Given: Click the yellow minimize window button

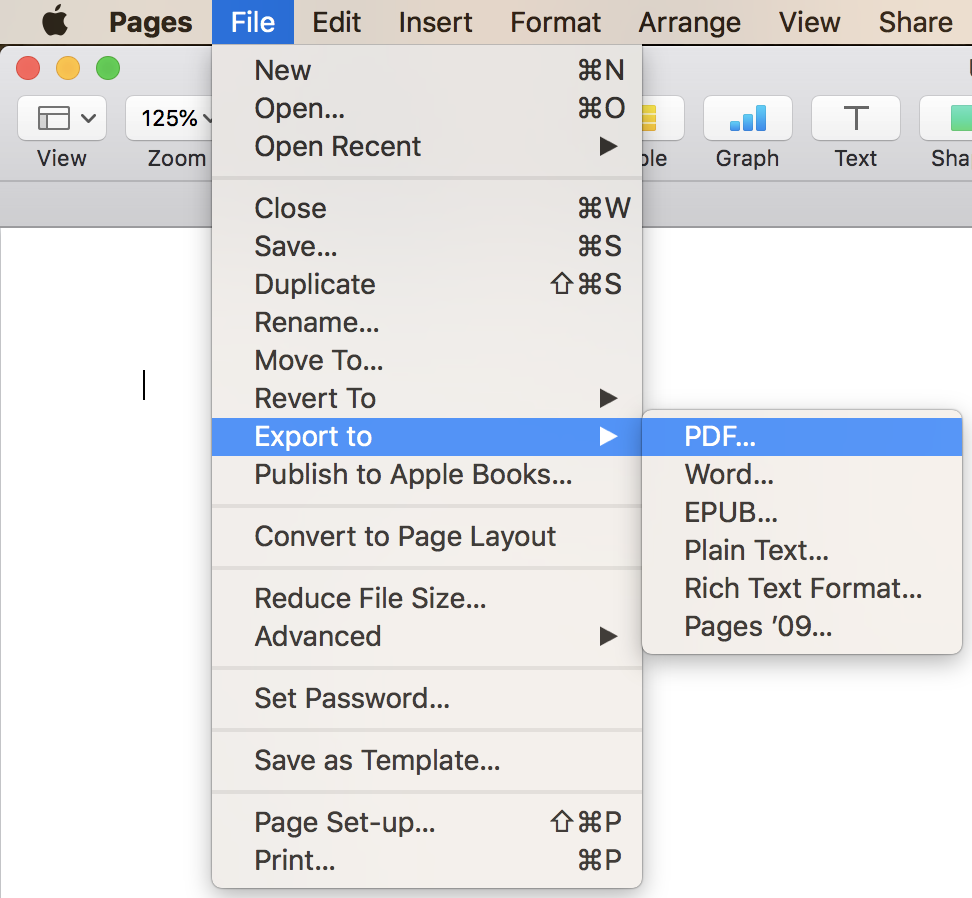Looking at the screenshot, I should [x=68, y=68].
